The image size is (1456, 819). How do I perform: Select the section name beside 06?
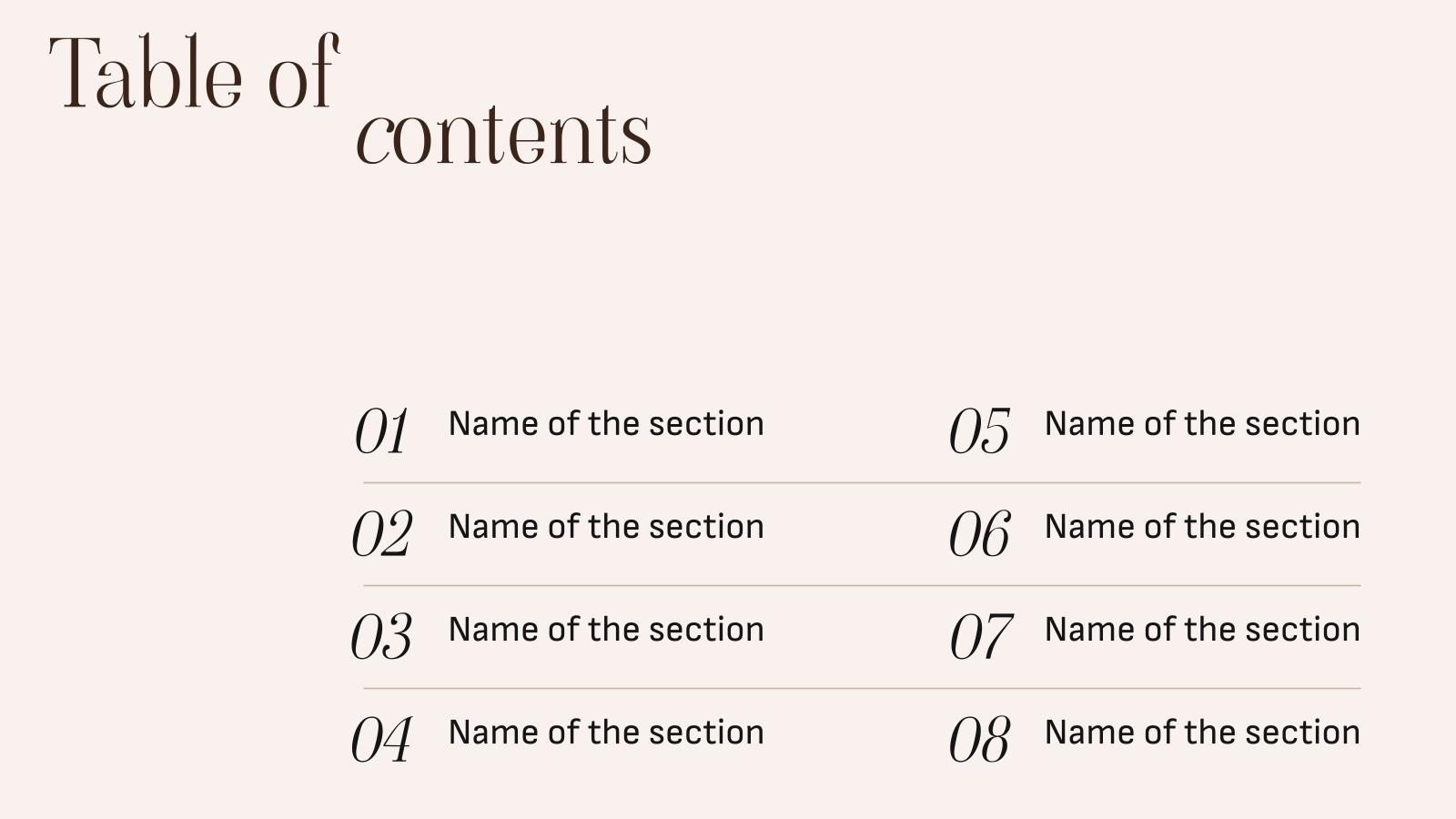tap(1202, 527)
